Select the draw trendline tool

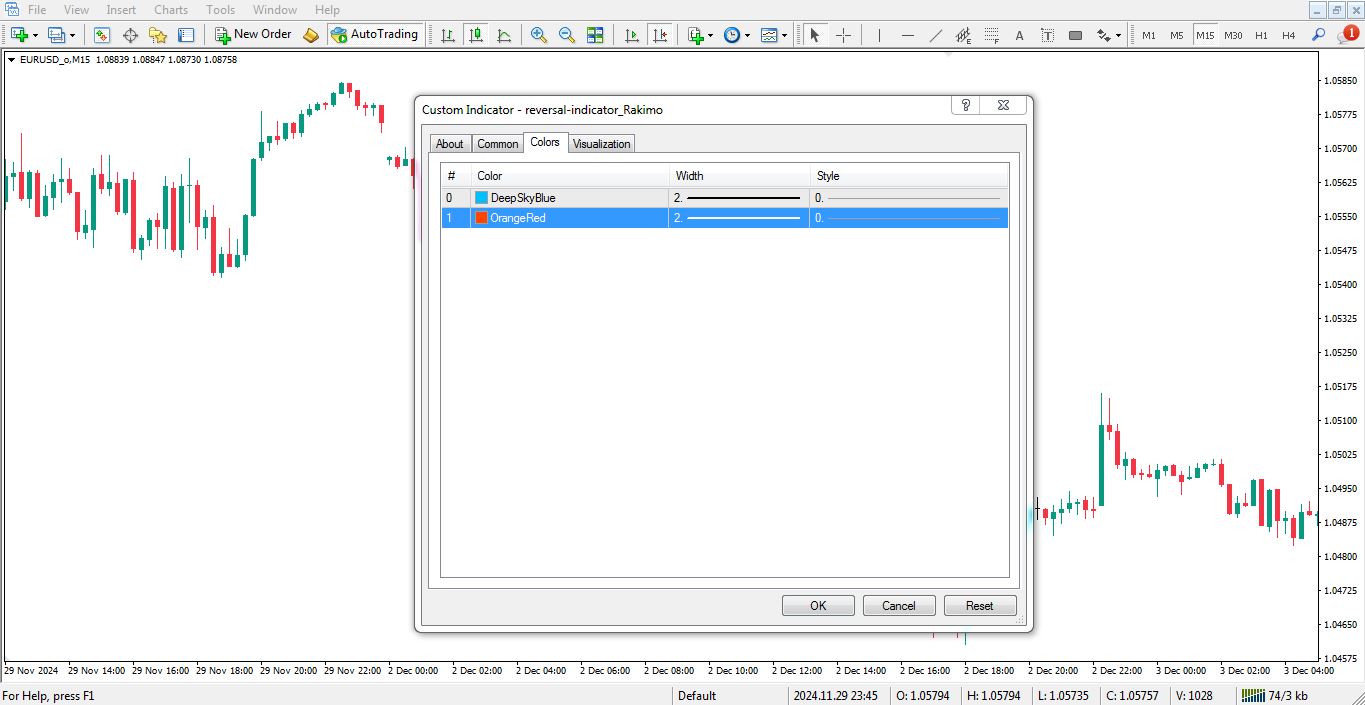[935, 35]
